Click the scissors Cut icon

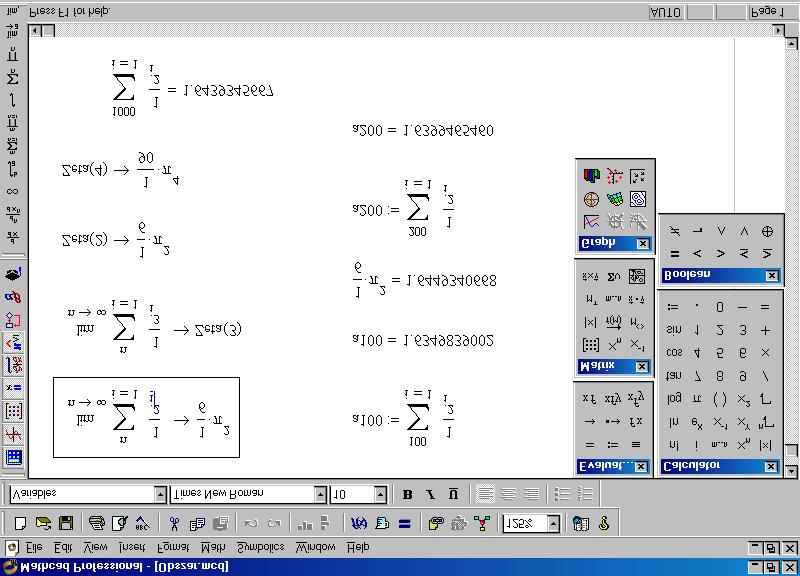point(174,523)
